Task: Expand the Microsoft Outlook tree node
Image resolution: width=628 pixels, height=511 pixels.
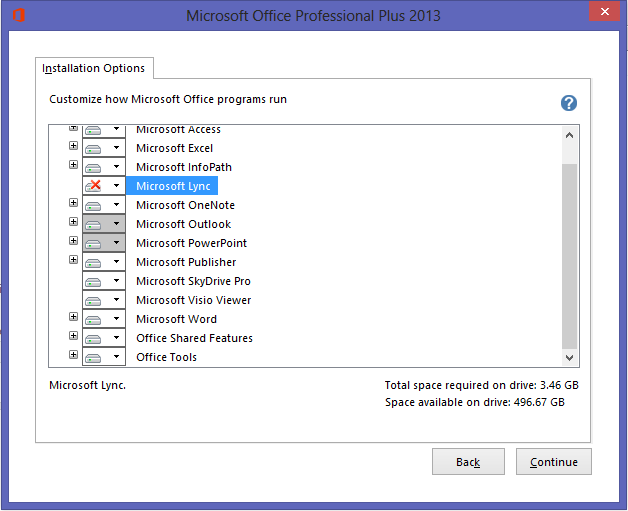Action: click(73, 221)
